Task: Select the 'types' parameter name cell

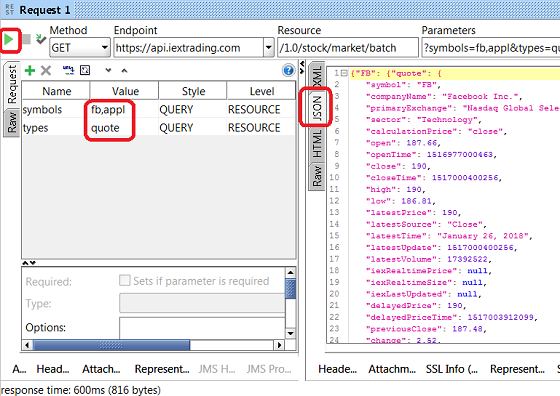Action: [56, 127]
